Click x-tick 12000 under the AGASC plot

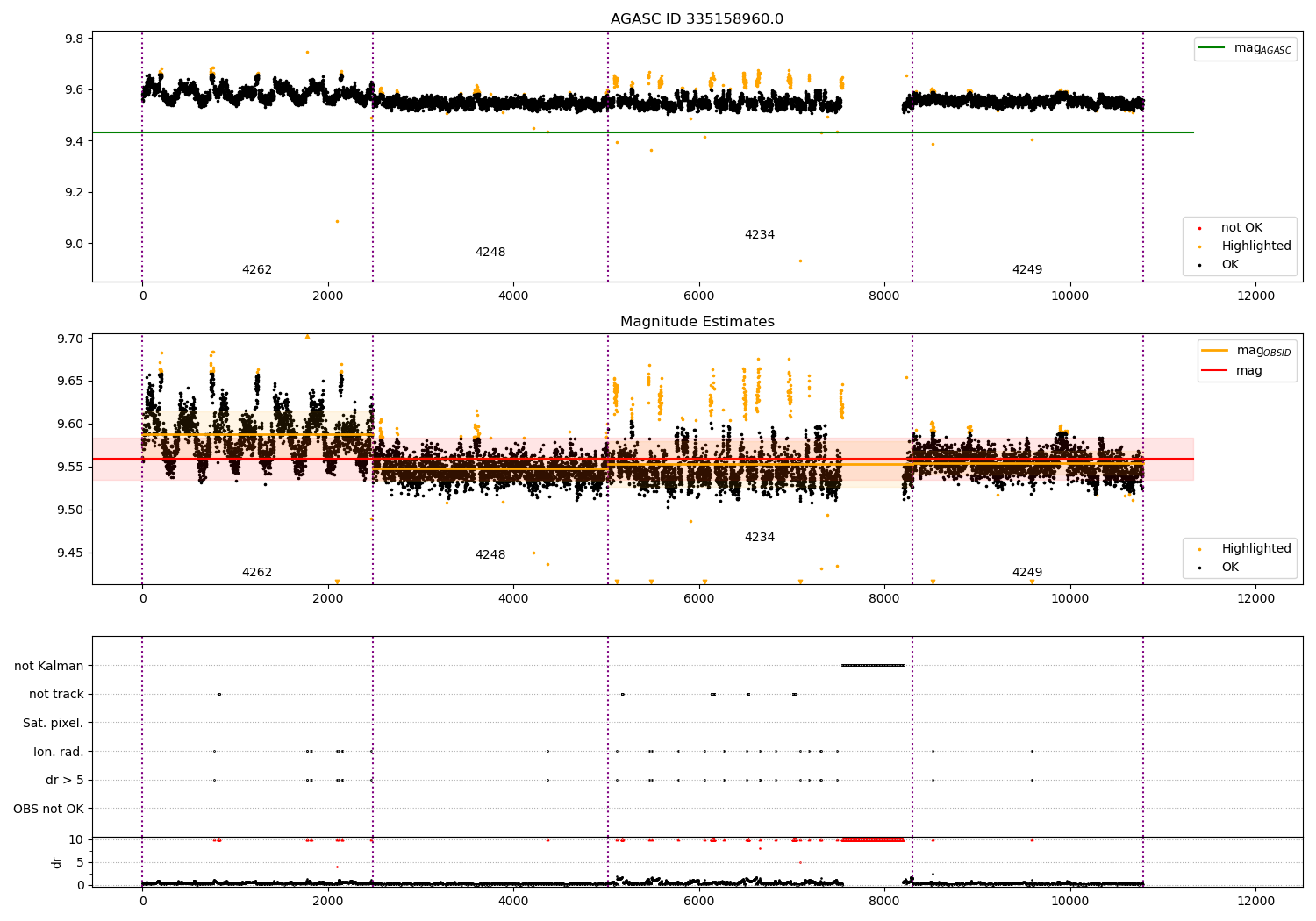(1255, 296)
